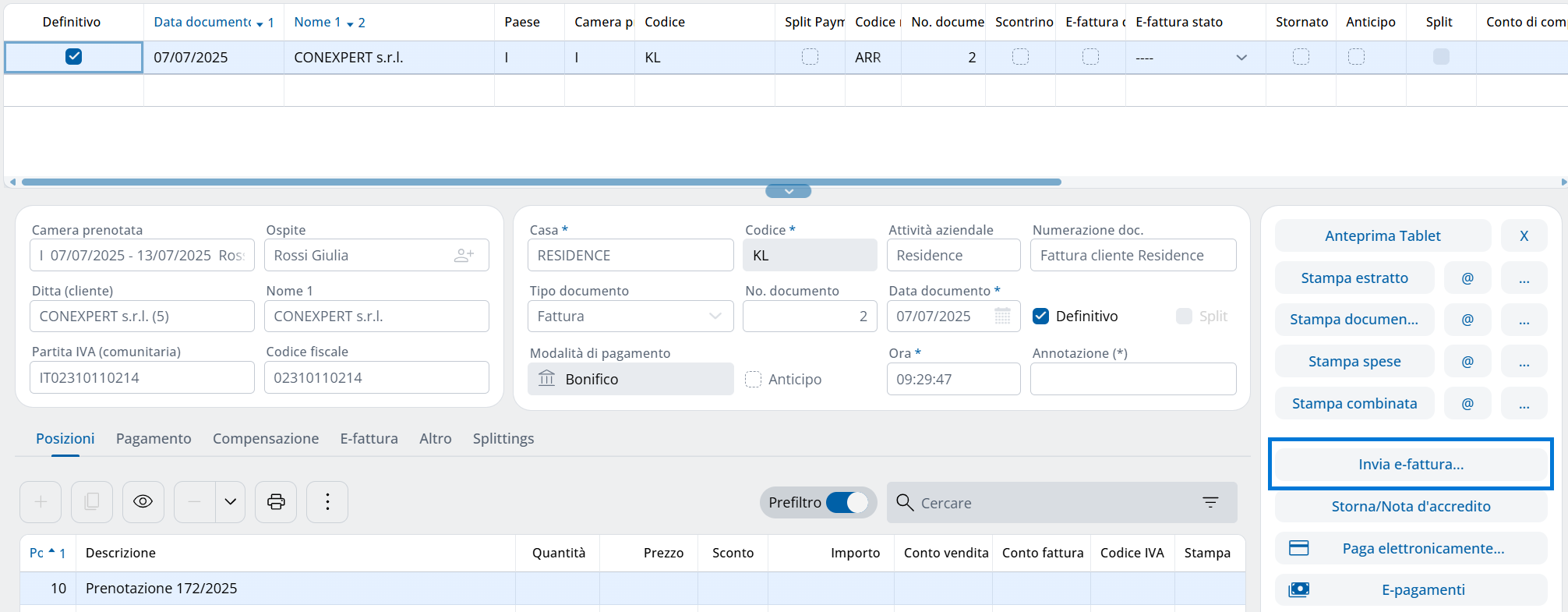Email Stampa combinata with @ button
The width and height of the screenshot is (1568, 612).
click(x=1467, y=404)
